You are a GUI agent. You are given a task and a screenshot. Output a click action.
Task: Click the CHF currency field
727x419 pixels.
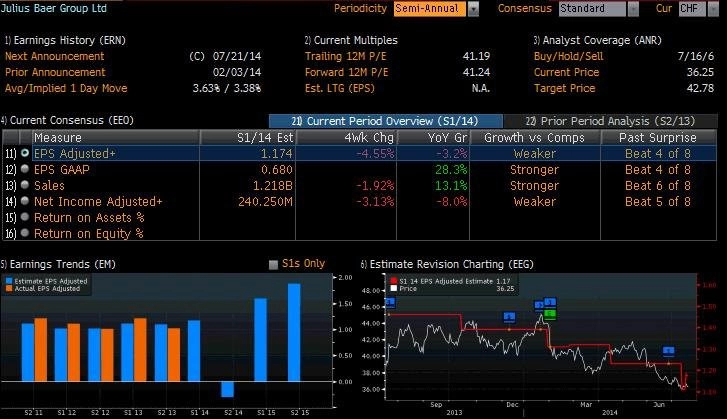pos(692,9)
